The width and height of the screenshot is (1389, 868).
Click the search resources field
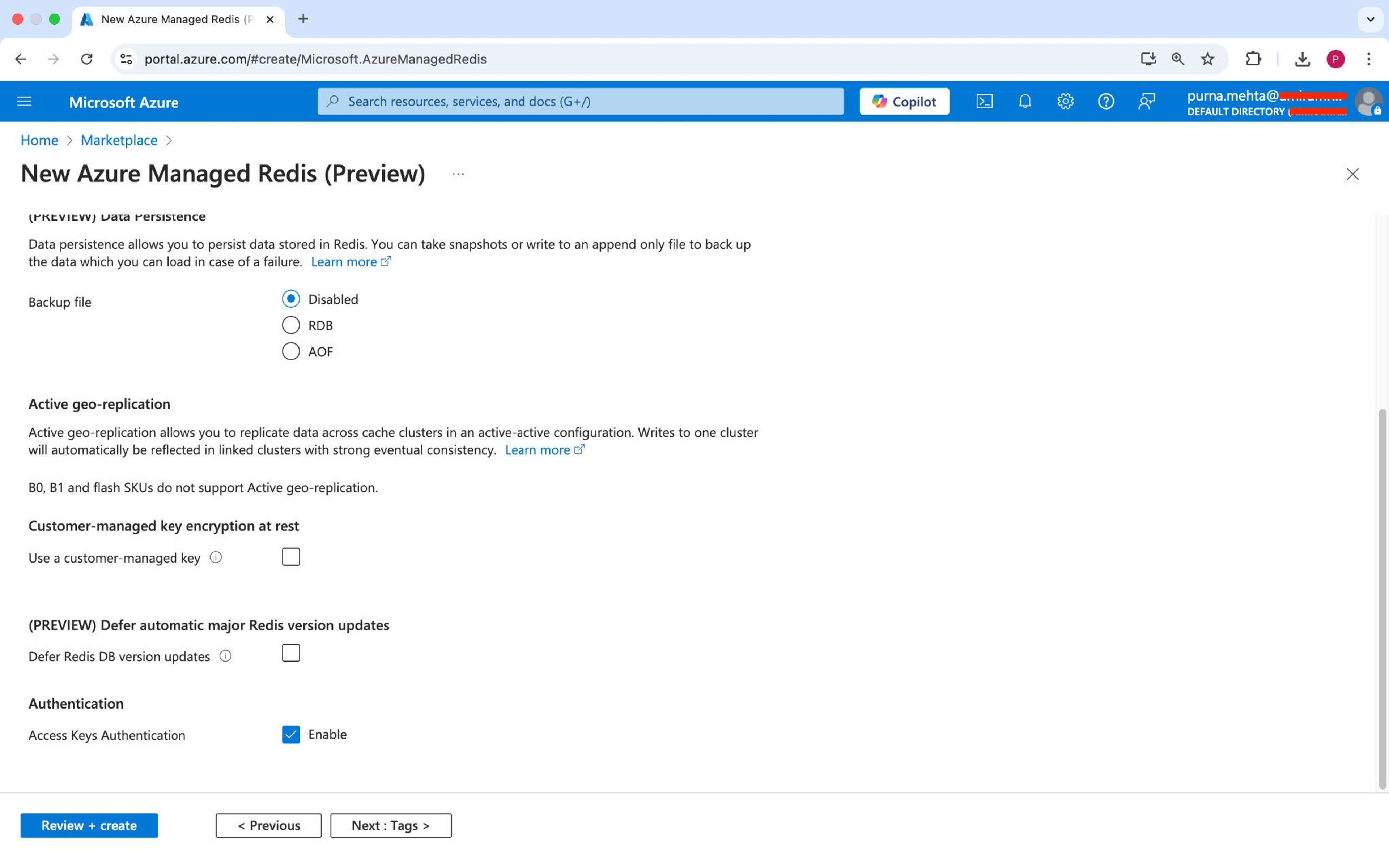pos(580,102)
